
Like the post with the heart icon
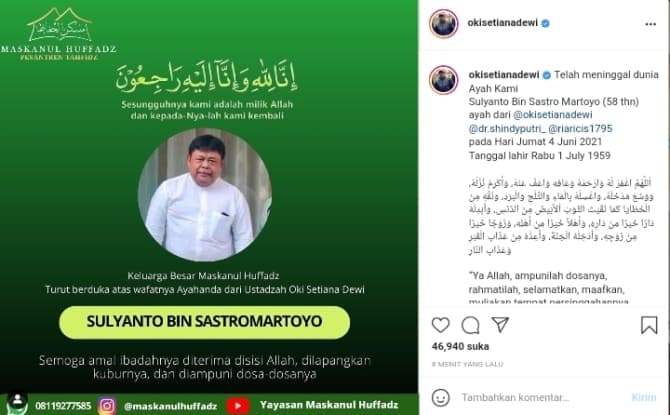[x=441, y=325]
